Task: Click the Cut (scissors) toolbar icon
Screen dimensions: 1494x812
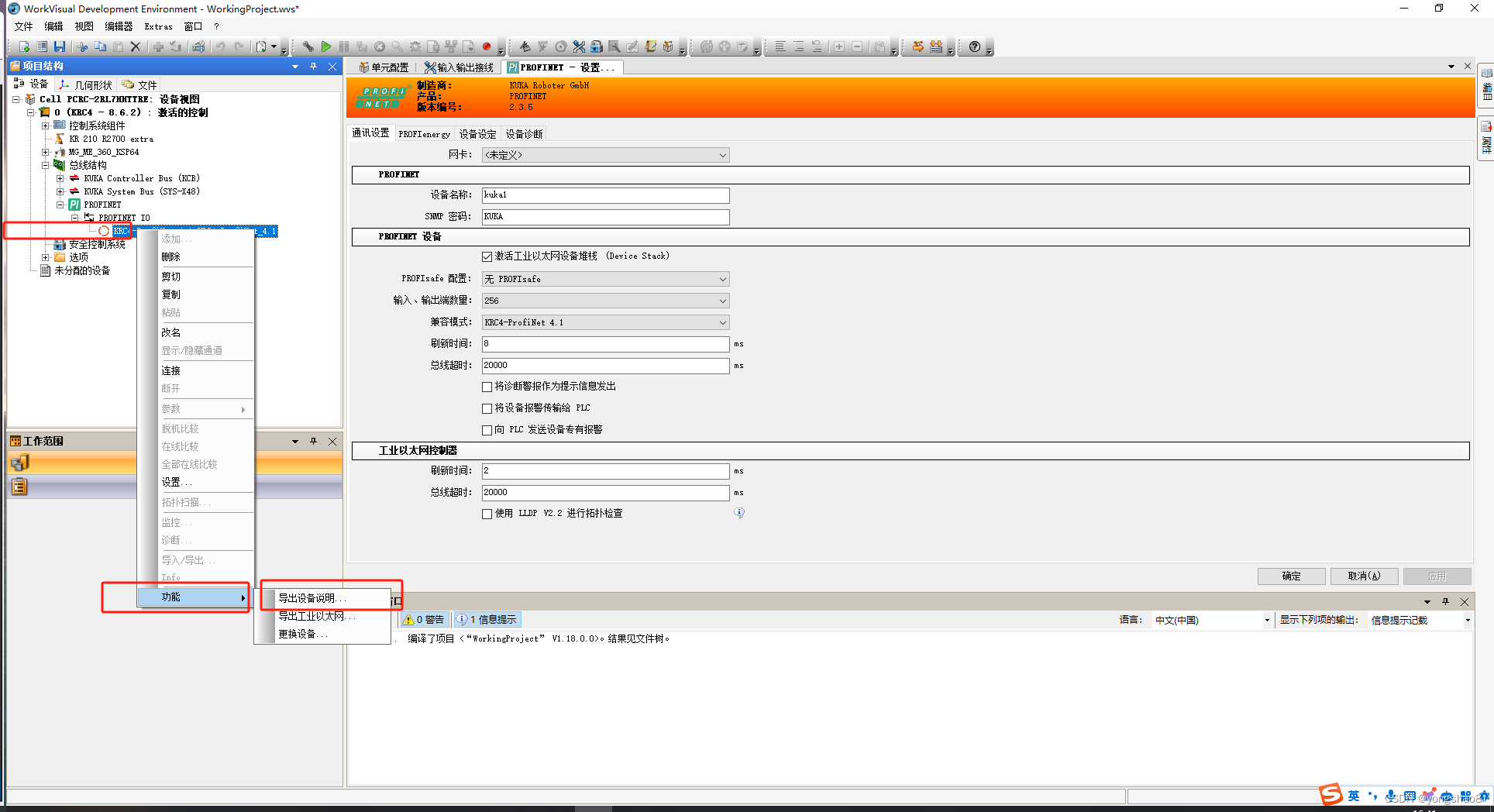Action: coord(82,46)
